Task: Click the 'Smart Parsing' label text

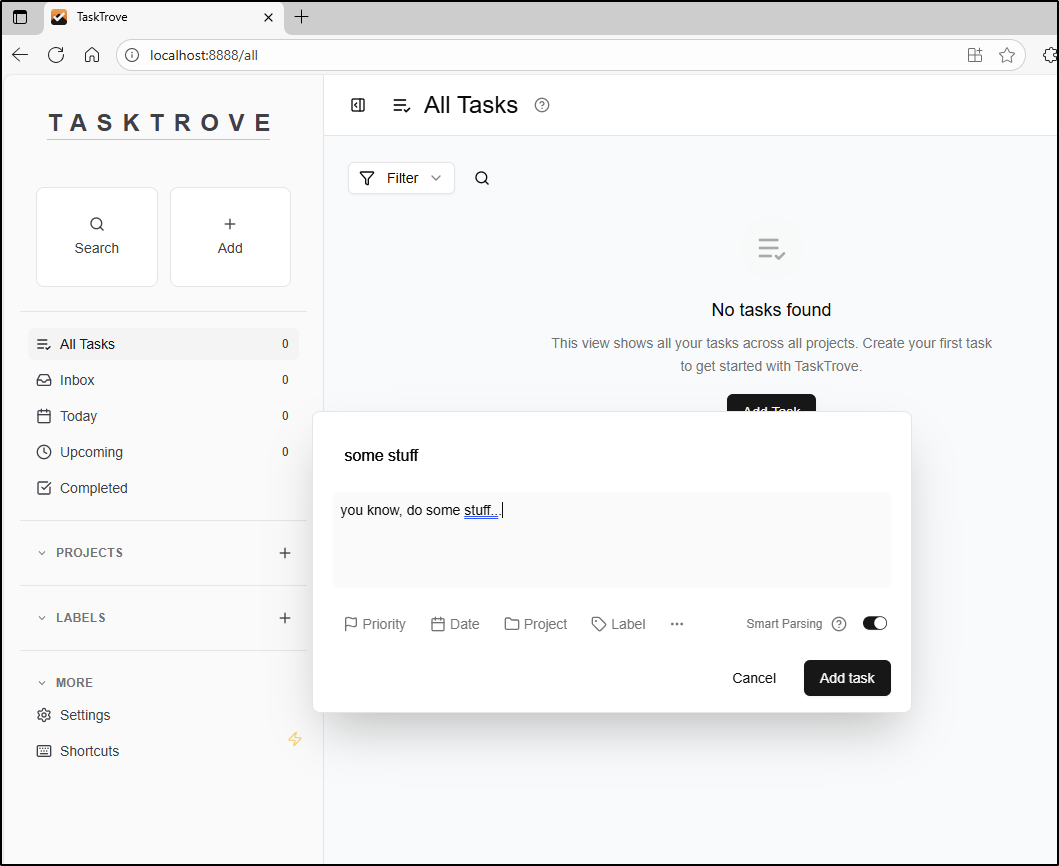Action: click(784, 624)
